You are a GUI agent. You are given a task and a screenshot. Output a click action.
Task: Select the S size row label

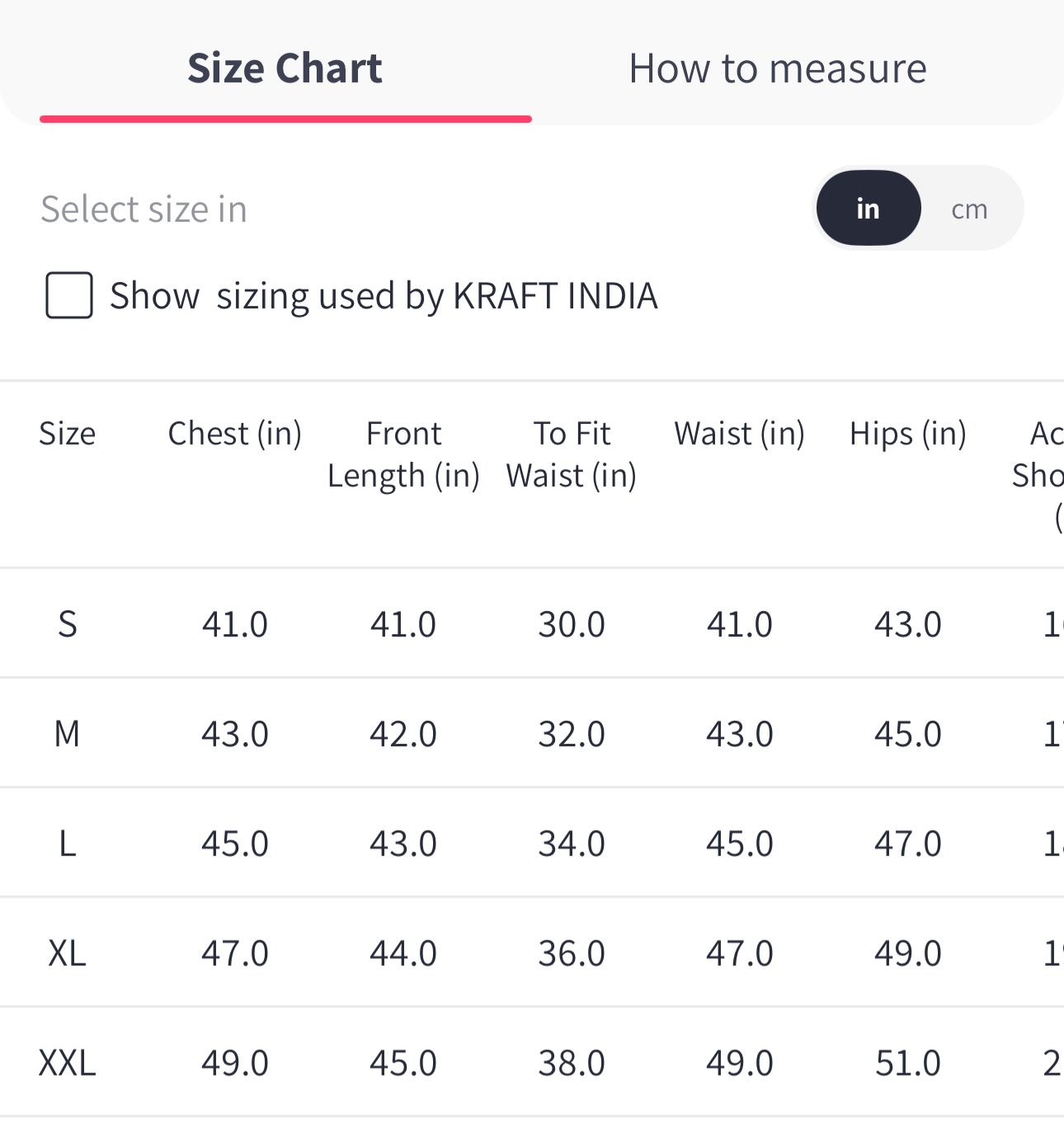(x=68, y=624)
